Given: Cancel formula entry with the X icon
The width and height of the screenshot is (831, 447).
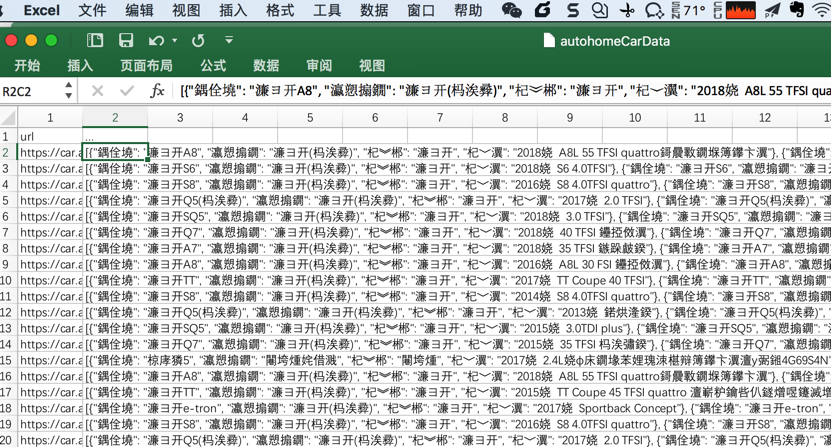Looking at the screenshot, I should click(98, 91).
